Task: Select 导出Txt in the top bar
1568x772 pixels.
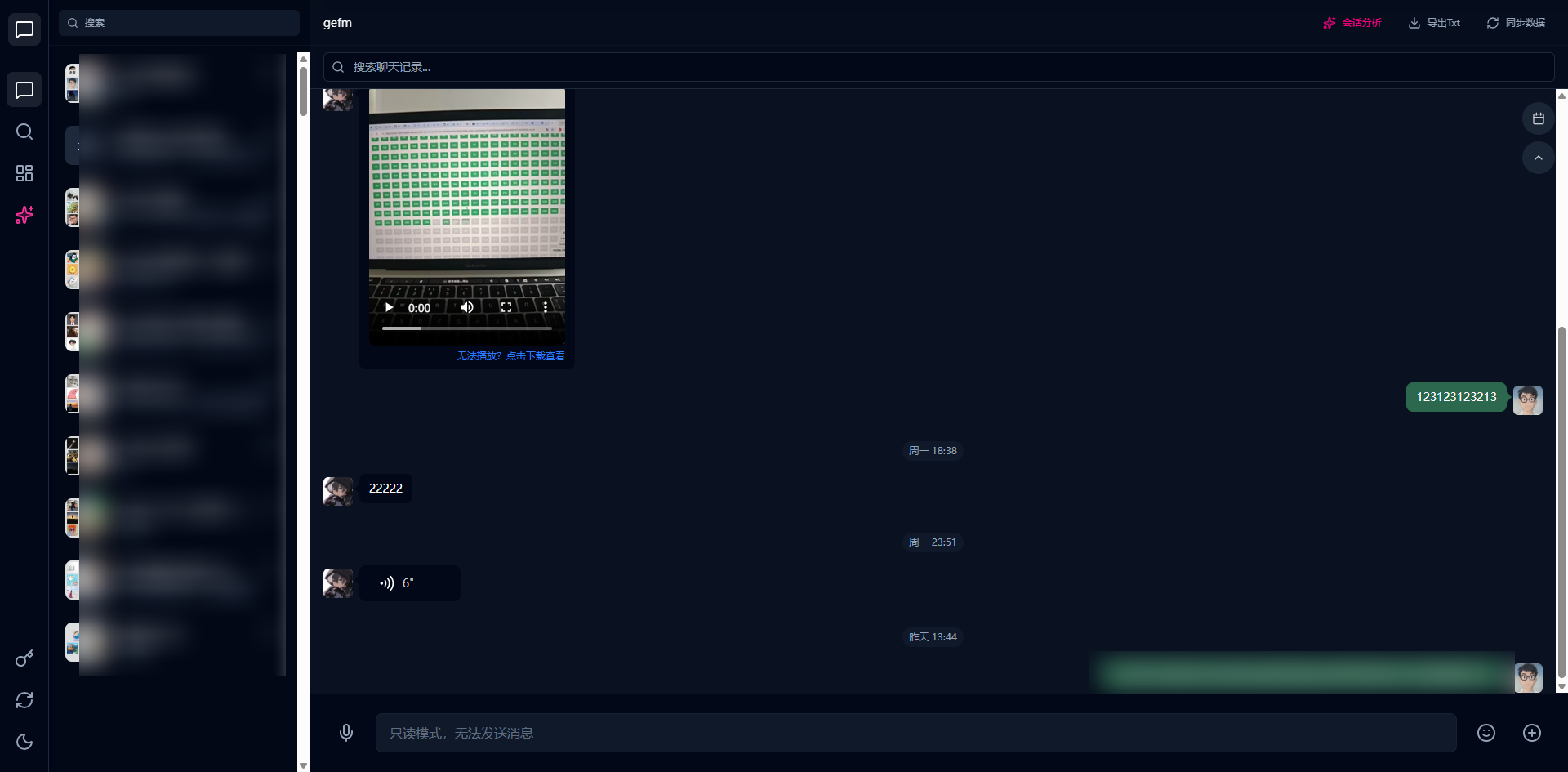Action: 1435,22
